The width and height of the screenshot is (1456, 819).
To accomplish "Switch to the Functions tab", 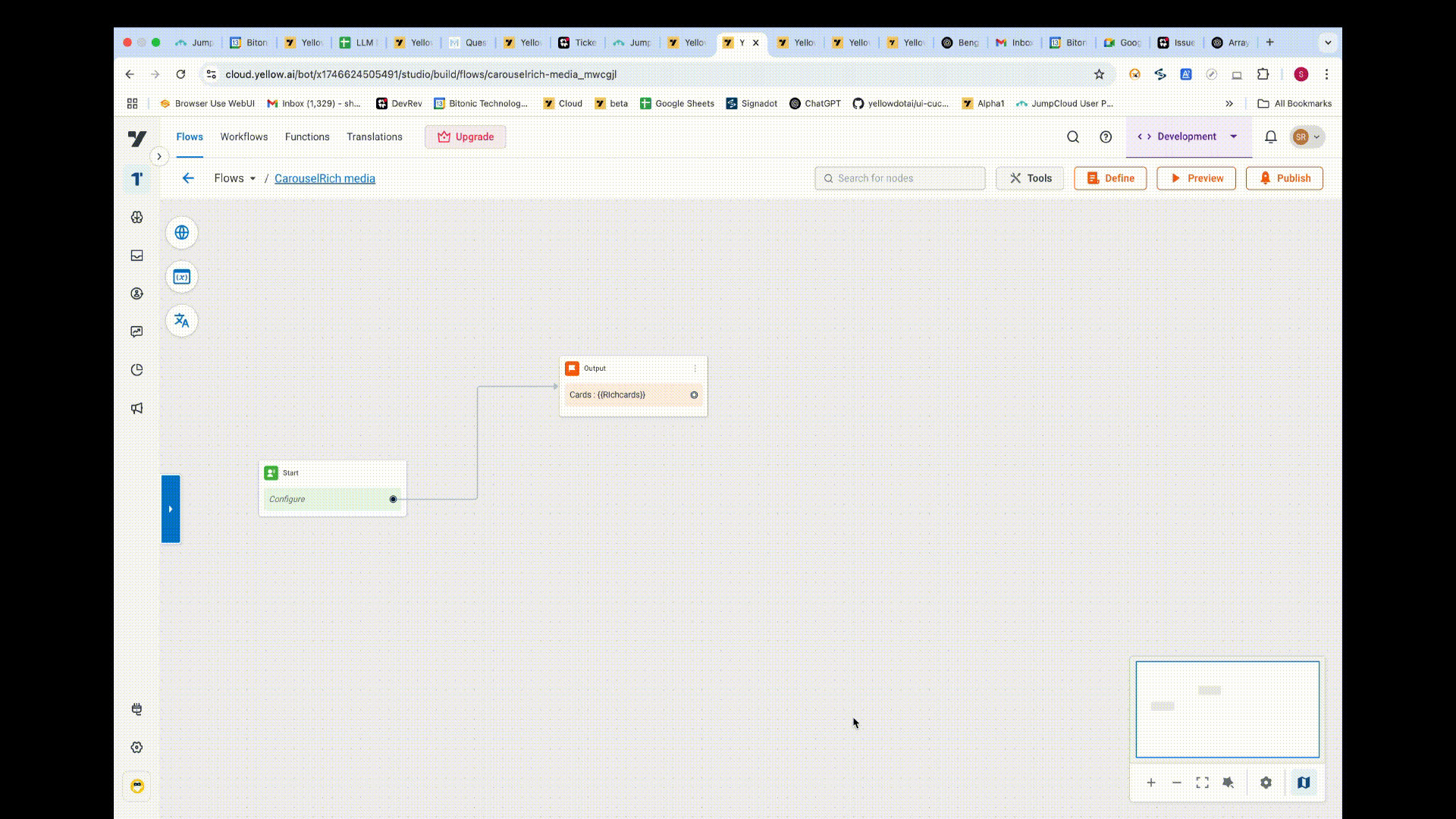I will coord(307,137).
